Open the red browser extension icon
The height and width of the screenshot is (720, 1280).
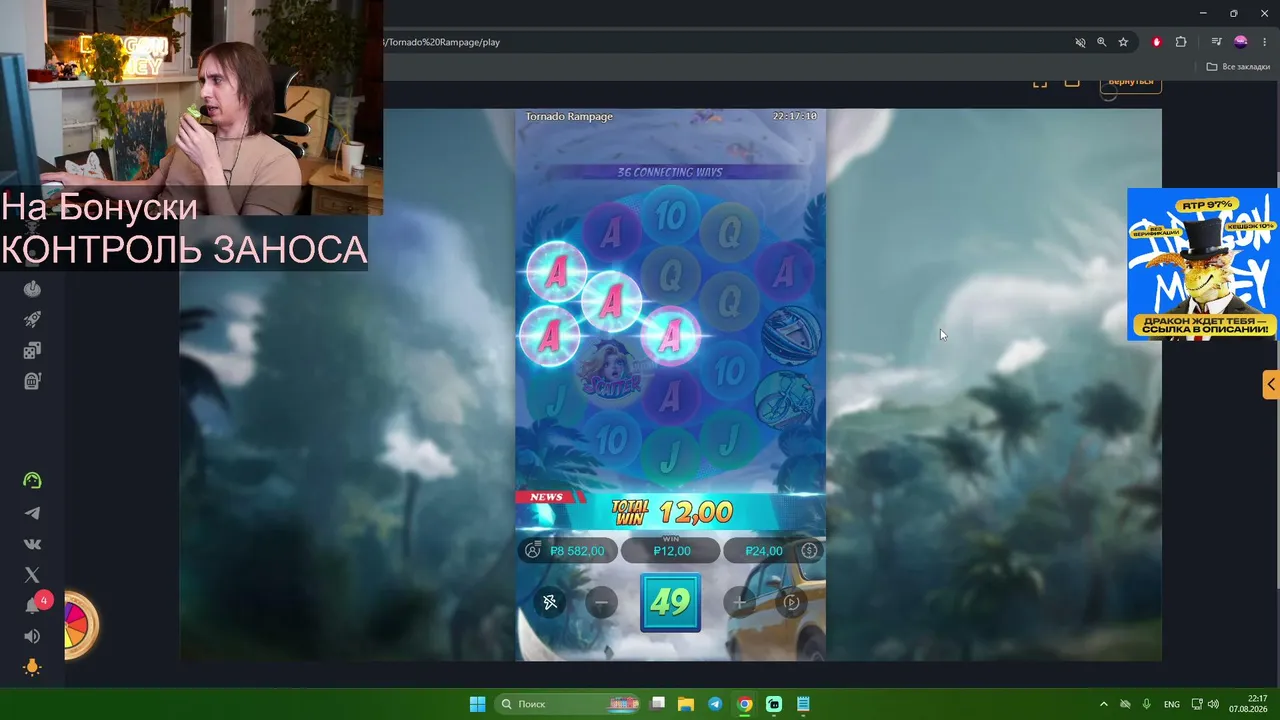(1157, 42)
